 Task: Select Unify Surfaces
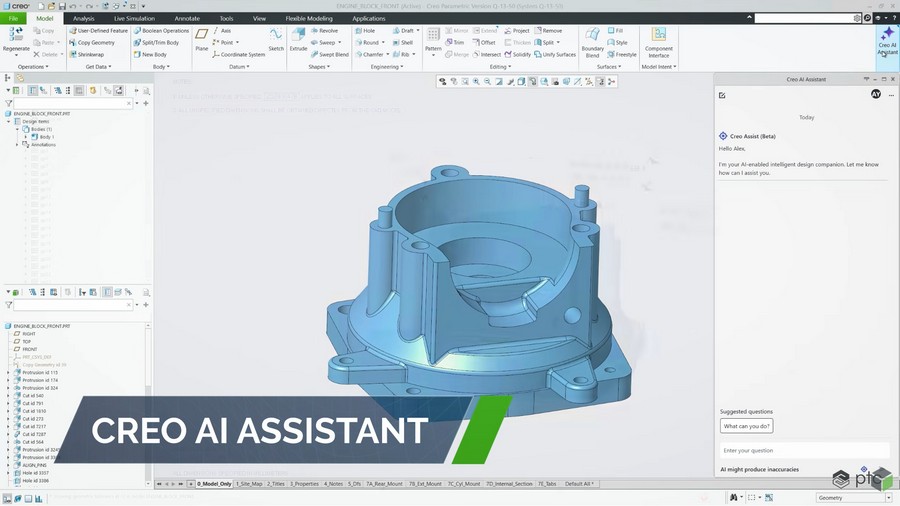(554, 55)
